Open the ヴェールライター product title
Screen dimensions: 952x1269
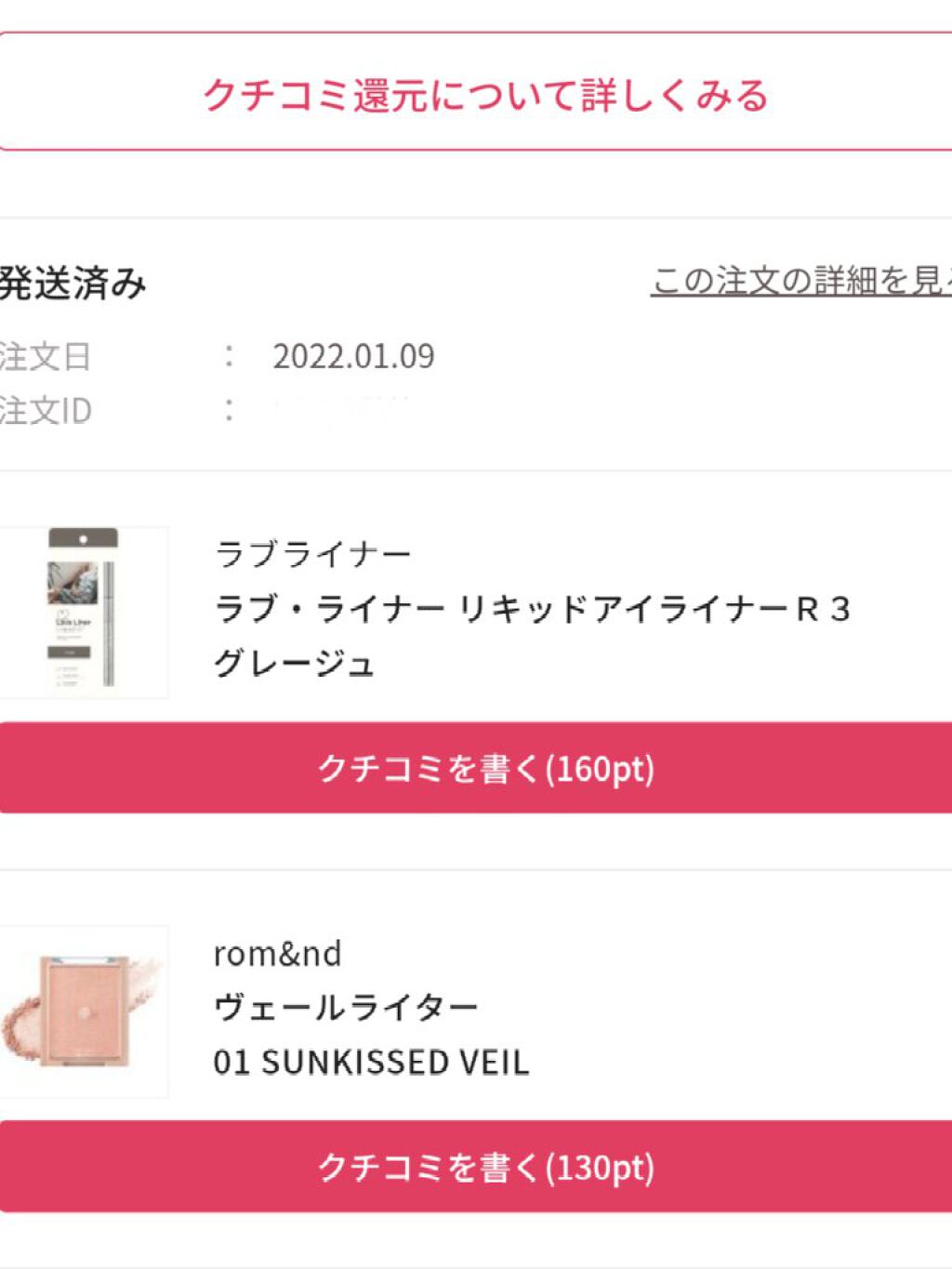[345, 1007]
